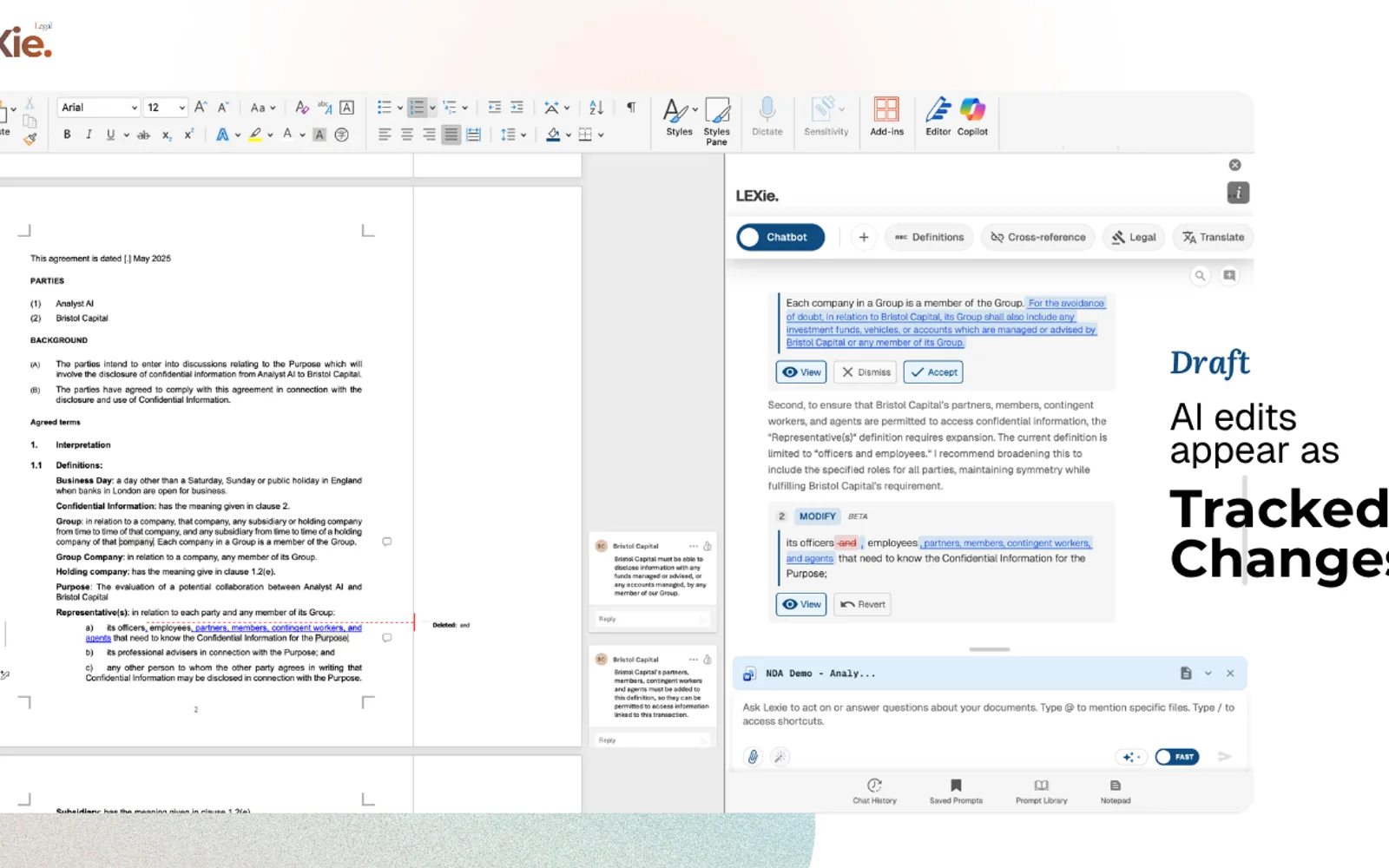Click the attach file paperclip icon
The image size is (1389, 868).
pyautogui.click(x=753, y=757)
